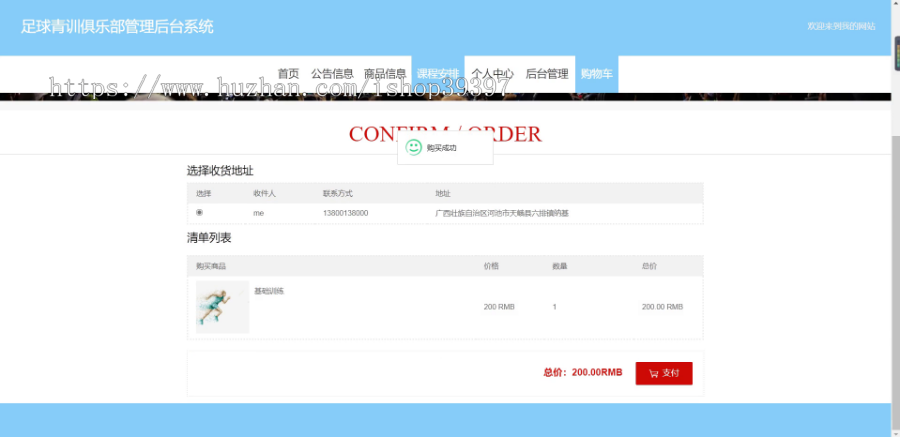Click the 200 RMB unit price
Screen dimensions: 900x437
pos(499,307)
